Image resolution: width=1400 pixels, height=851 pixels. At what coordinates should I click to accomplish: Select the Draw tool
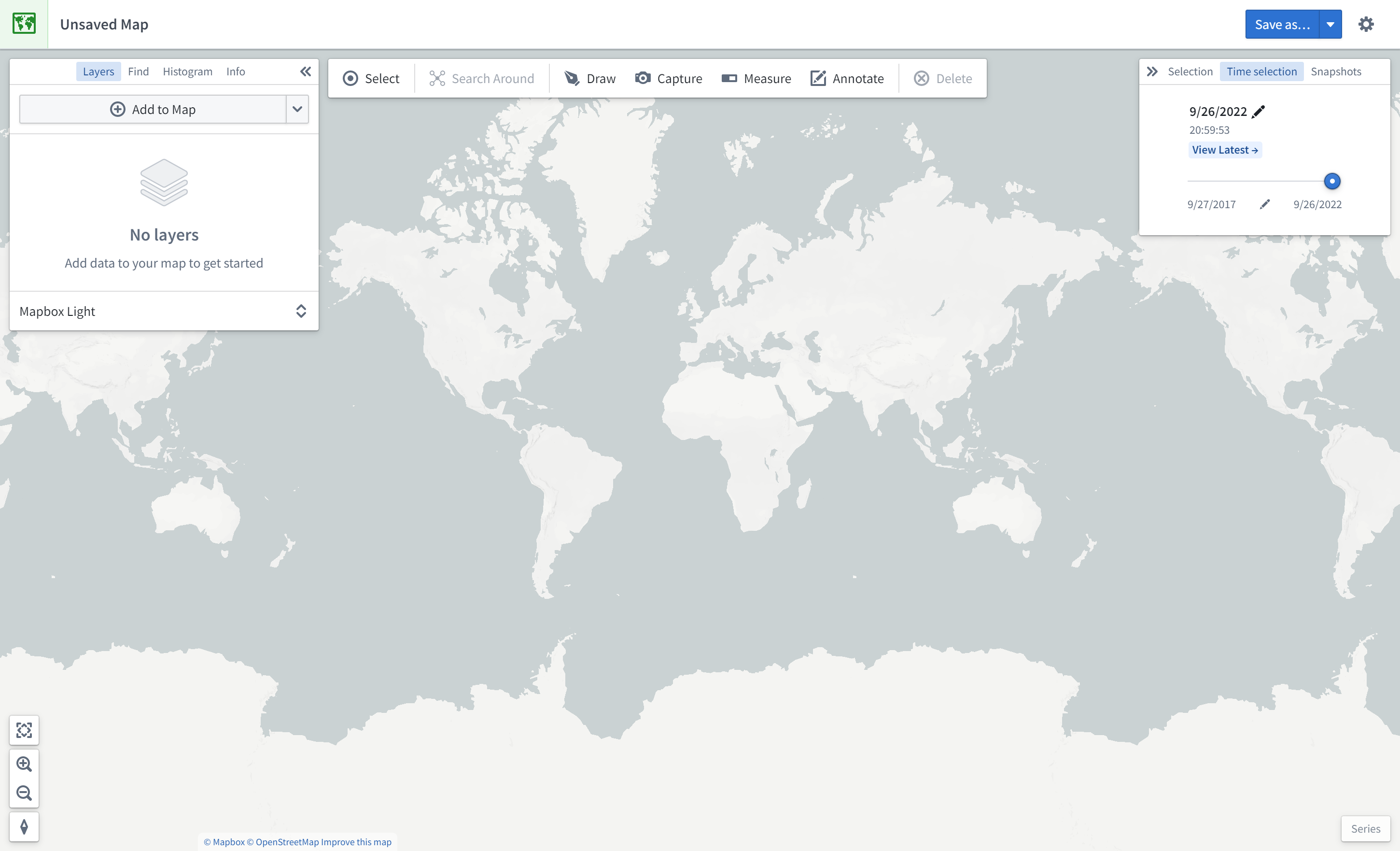[589, 78]
